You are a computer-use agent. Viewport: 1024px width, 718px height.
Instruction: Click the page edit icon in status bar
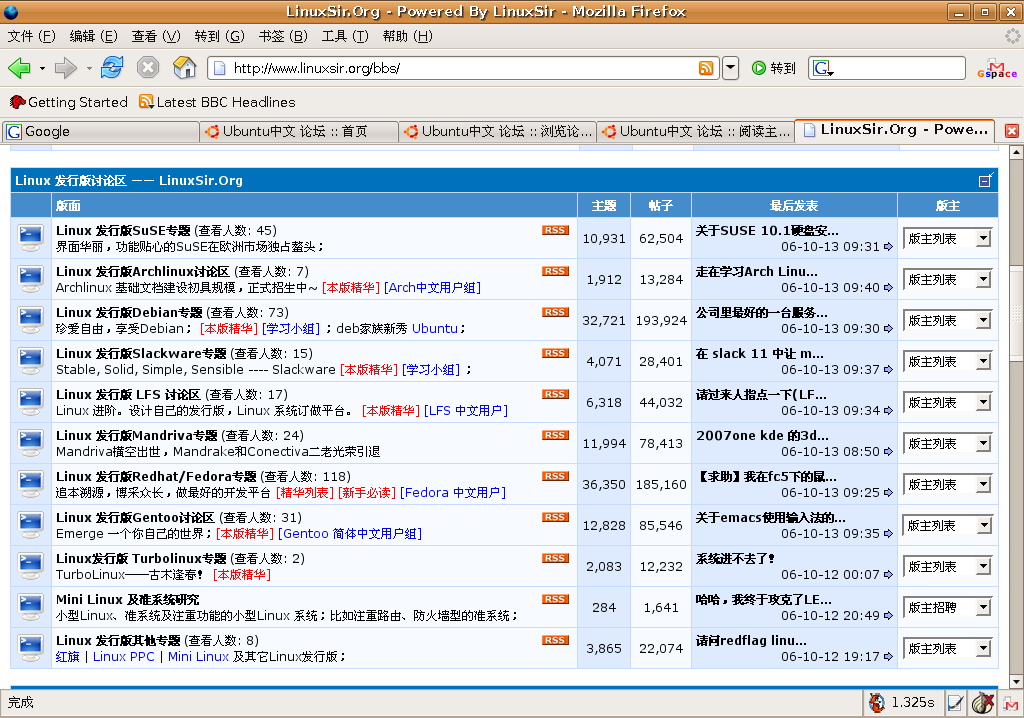tap(955, 703)
